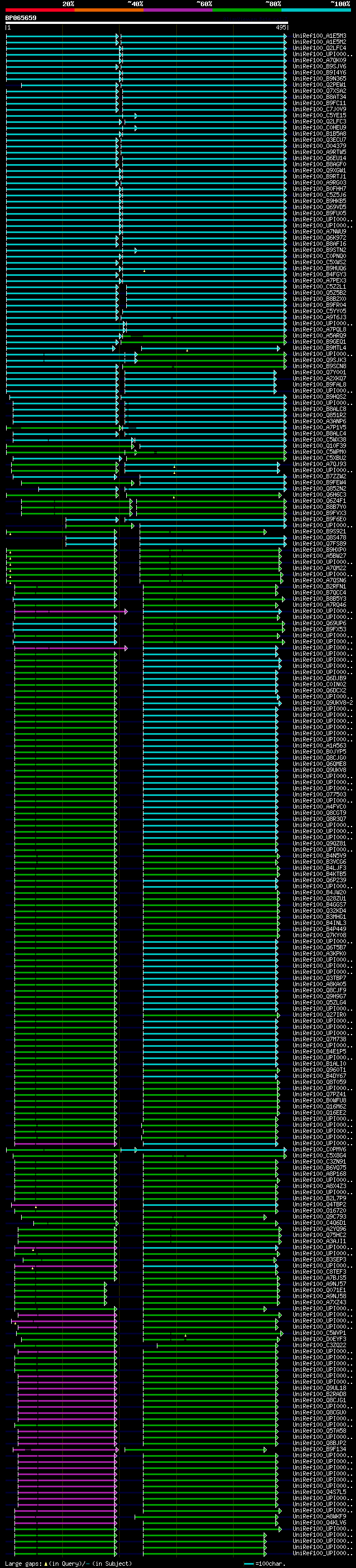Click the UniRef100_Q2LFC3 entry

point(319,121)
